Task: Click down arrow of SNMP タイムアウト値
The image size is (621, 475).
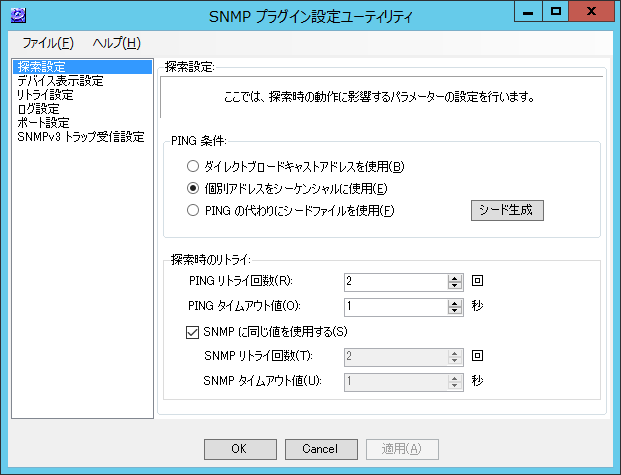Action: pos(455,385)
